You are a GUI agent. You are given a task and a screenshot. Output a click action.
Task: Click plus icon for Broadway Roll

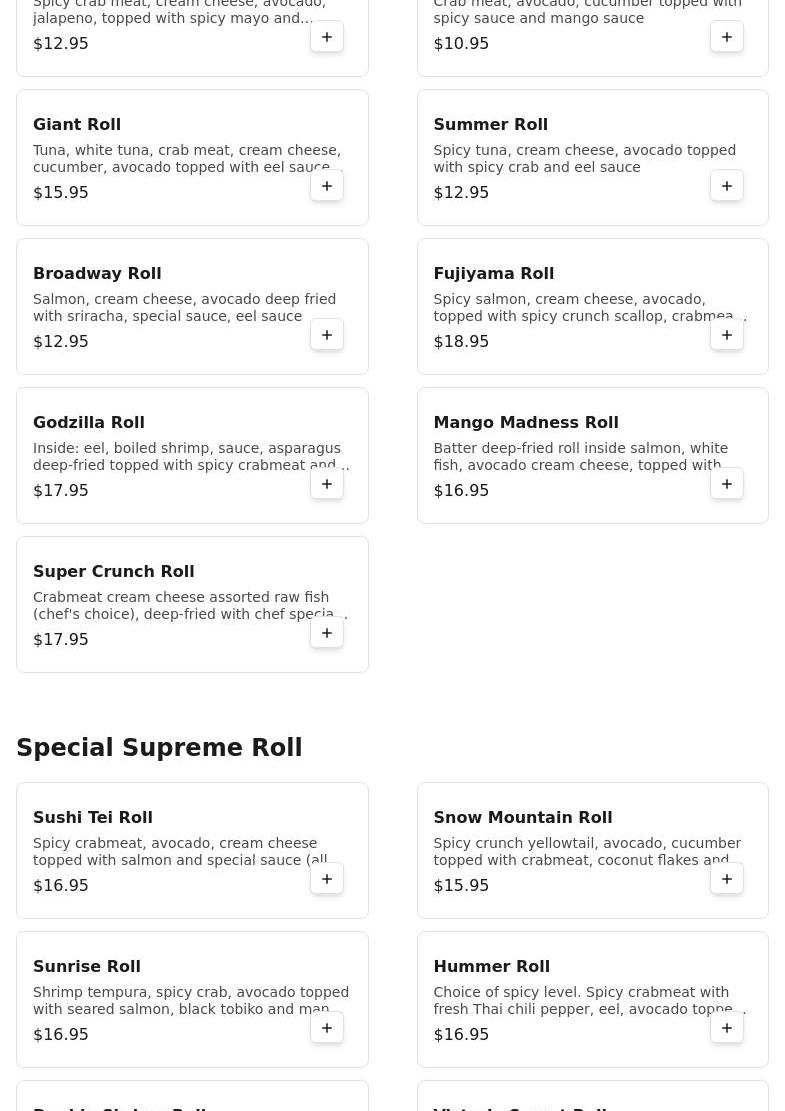click(327, 334)
